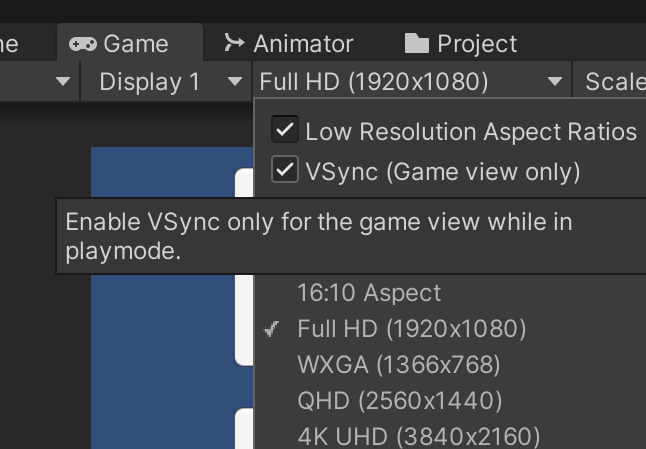646x449 pixels.
Task: Switch to the Project tab
Action: click(x=461, y=44)
